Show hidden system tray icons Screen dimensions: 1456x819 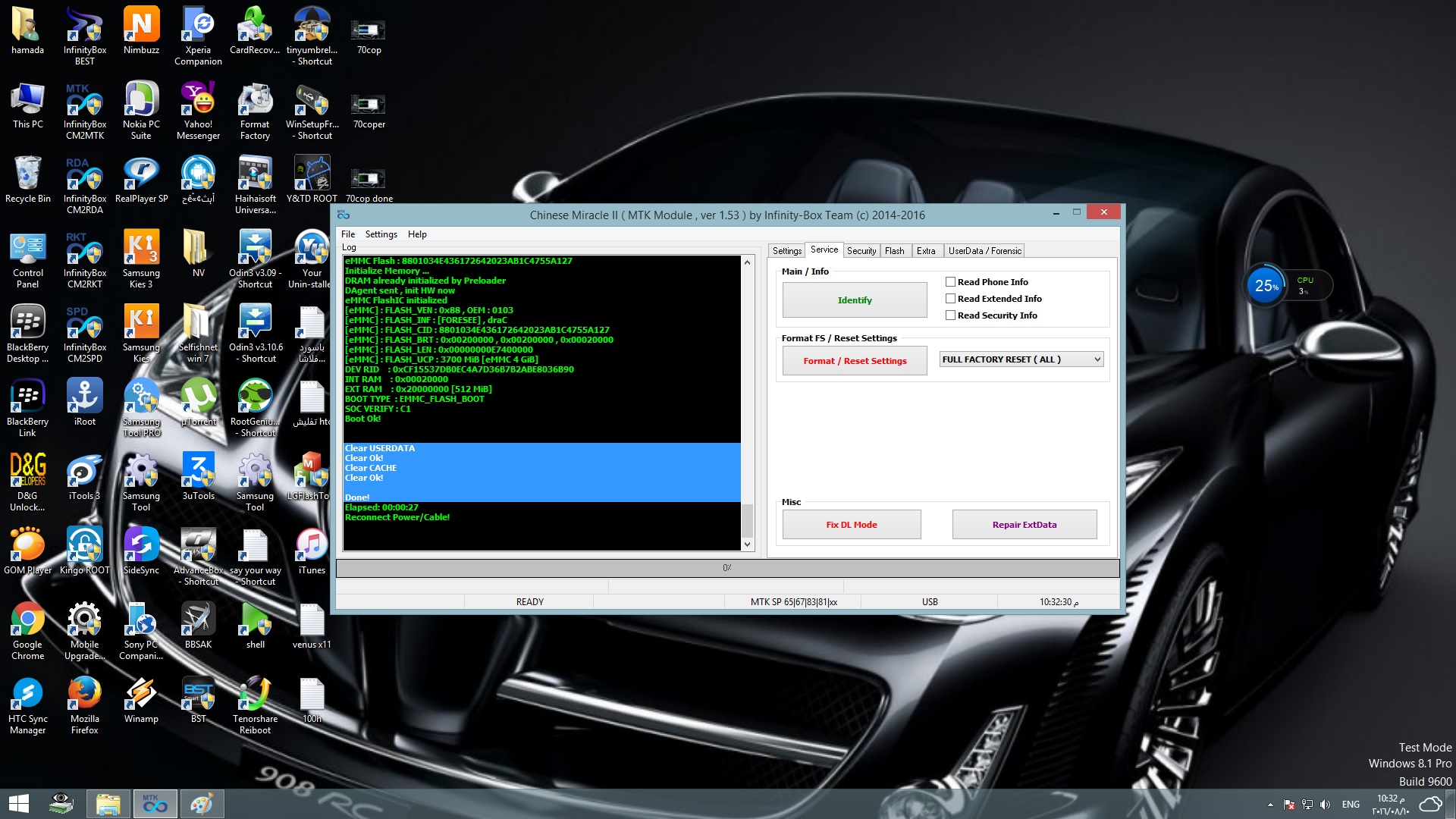(1270, 805)
